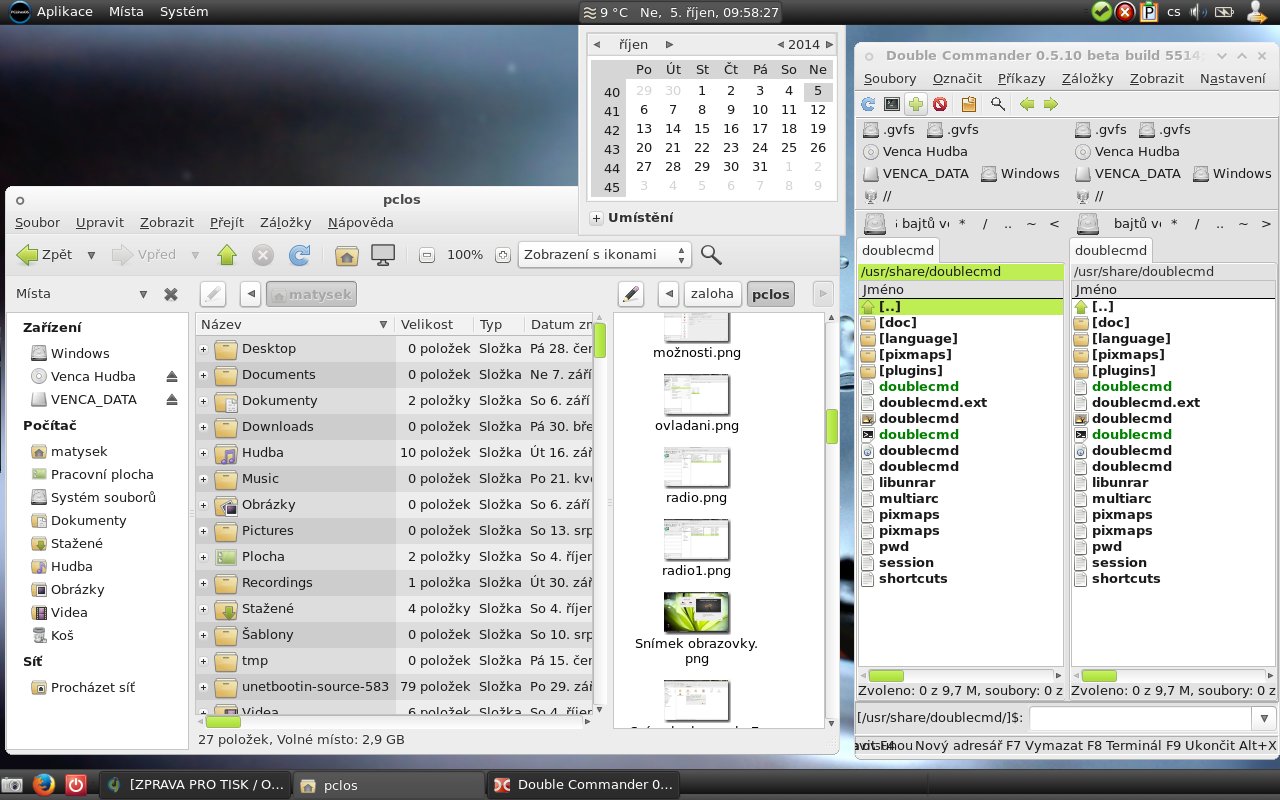Click Double Commander command line input

tap(1141, 718)
